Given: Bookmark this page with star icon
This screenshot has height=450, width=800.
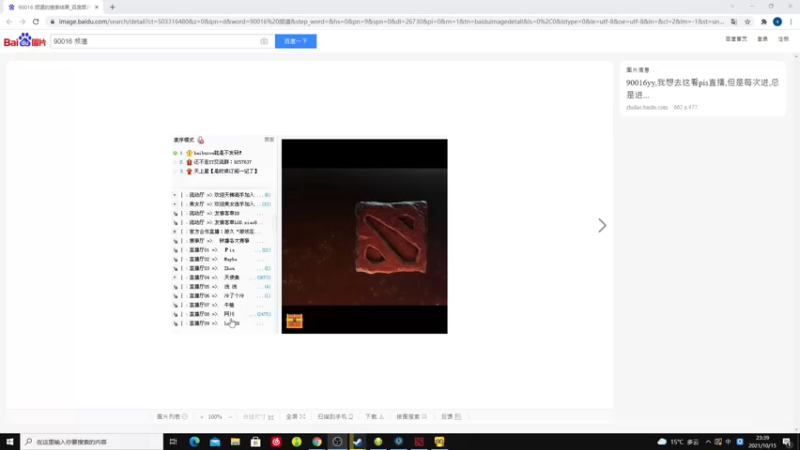Looking at the screenshot, I should pyautogui.click(x=747, y=21).
